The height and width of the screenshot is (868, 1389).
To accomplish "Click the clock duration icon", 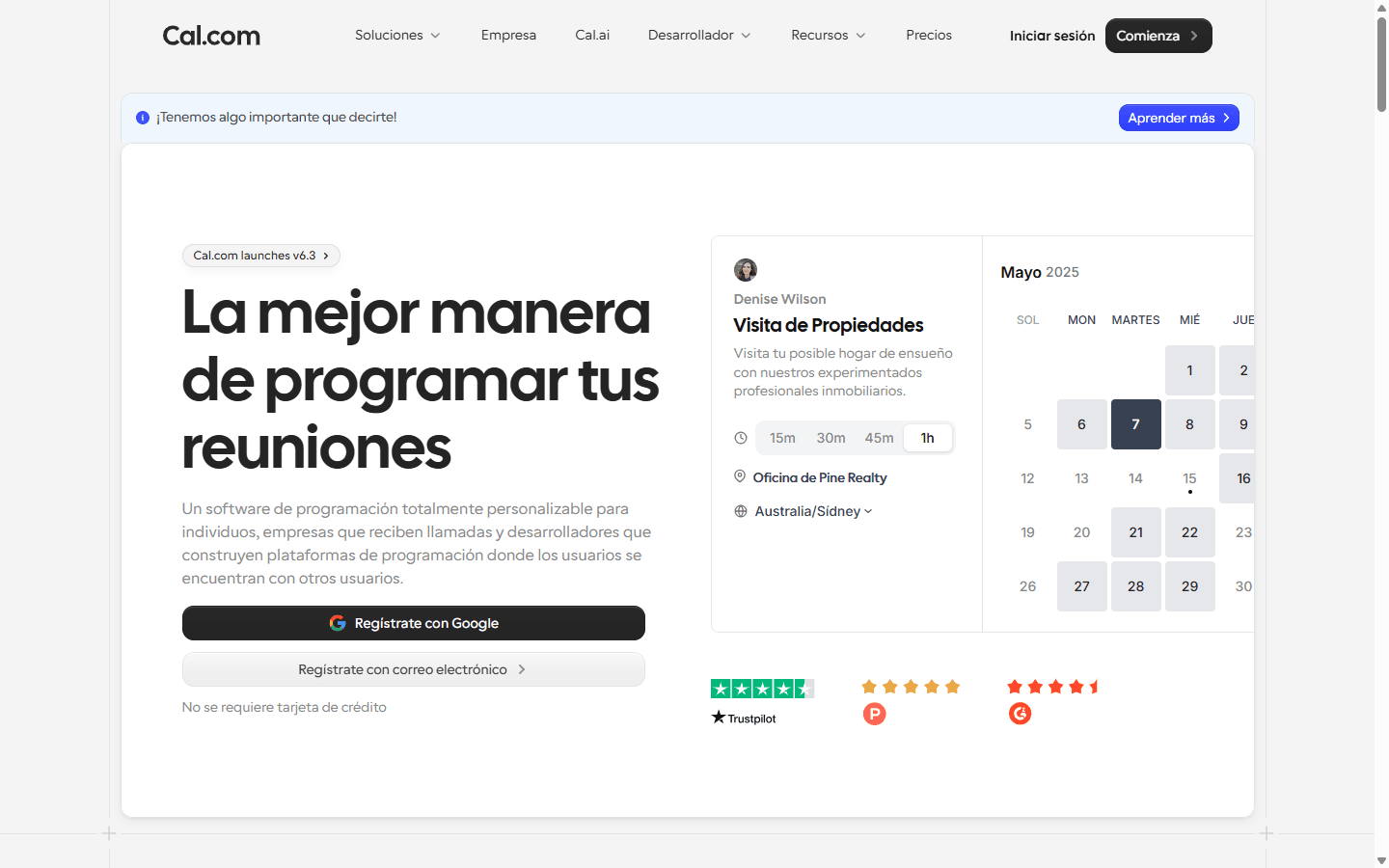I will pyautogui.click(x=741, y=438).
